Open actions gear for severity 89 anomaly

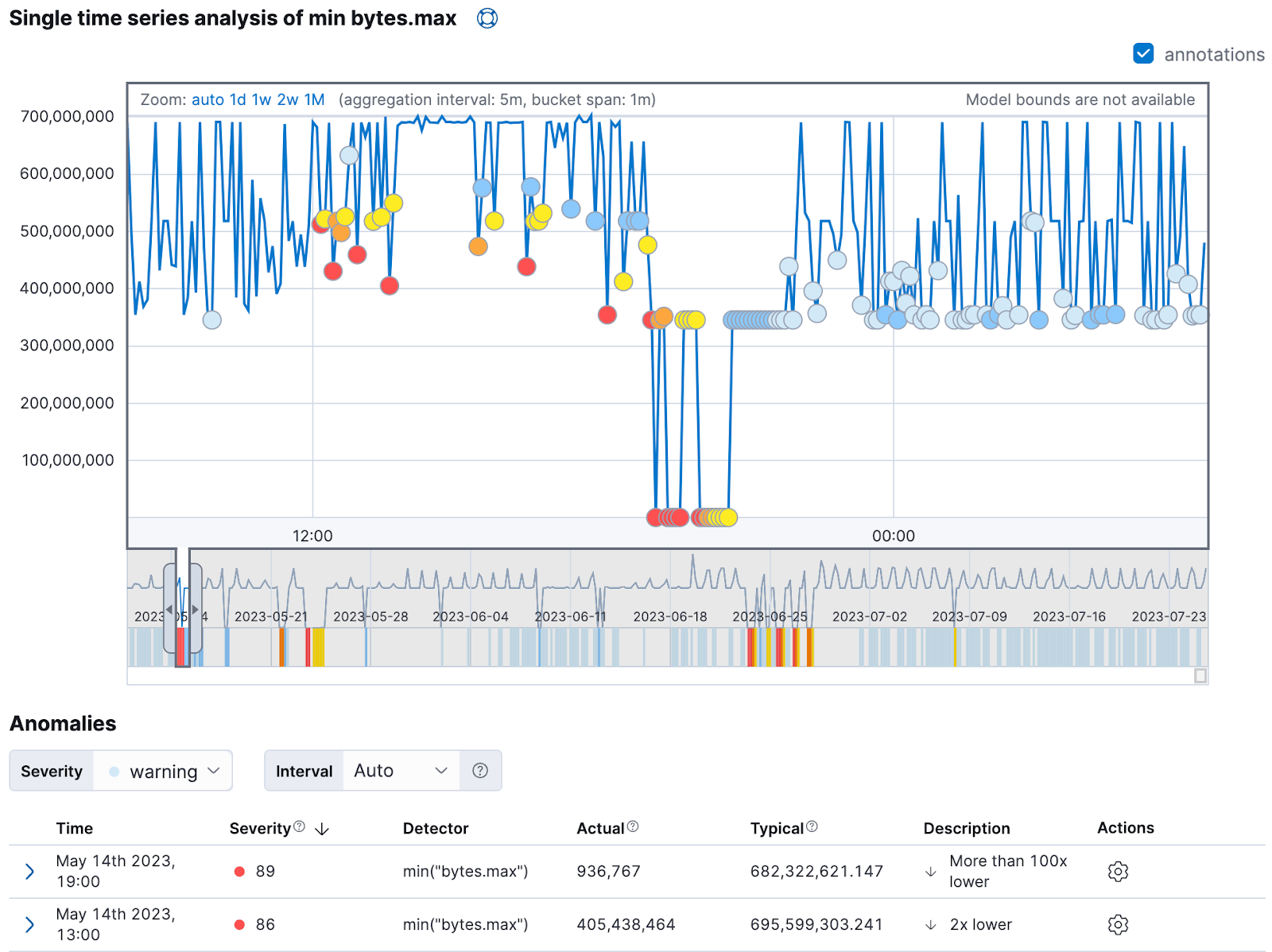pyautogui.click(x=1118, y=872)
